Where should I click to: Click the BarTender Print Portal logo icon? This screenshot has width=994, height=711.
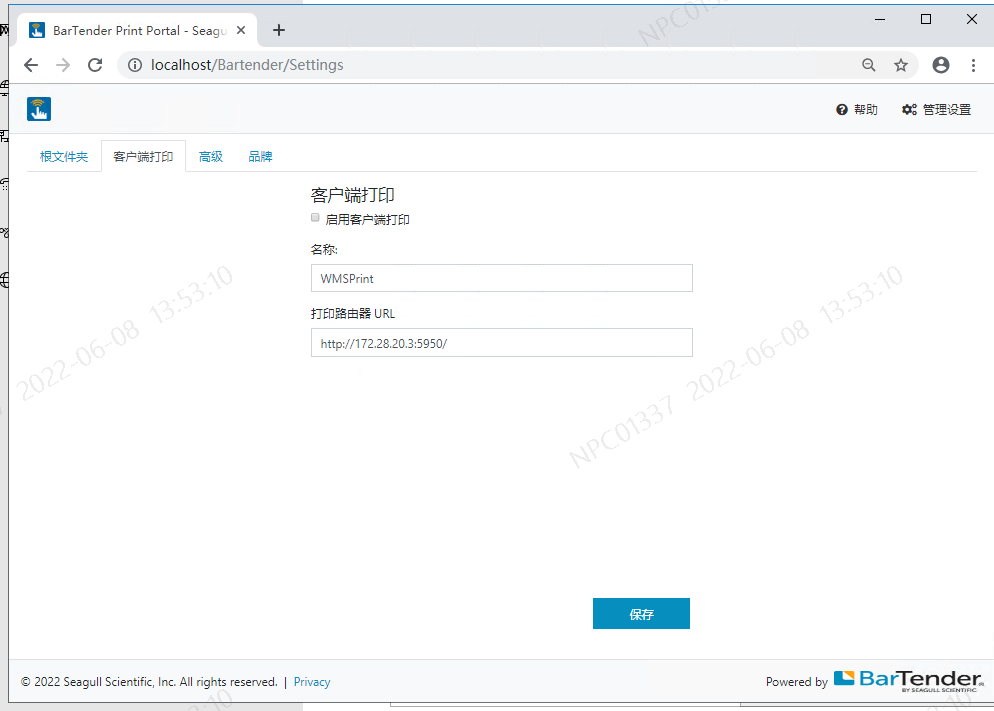[x=38, y=108]
